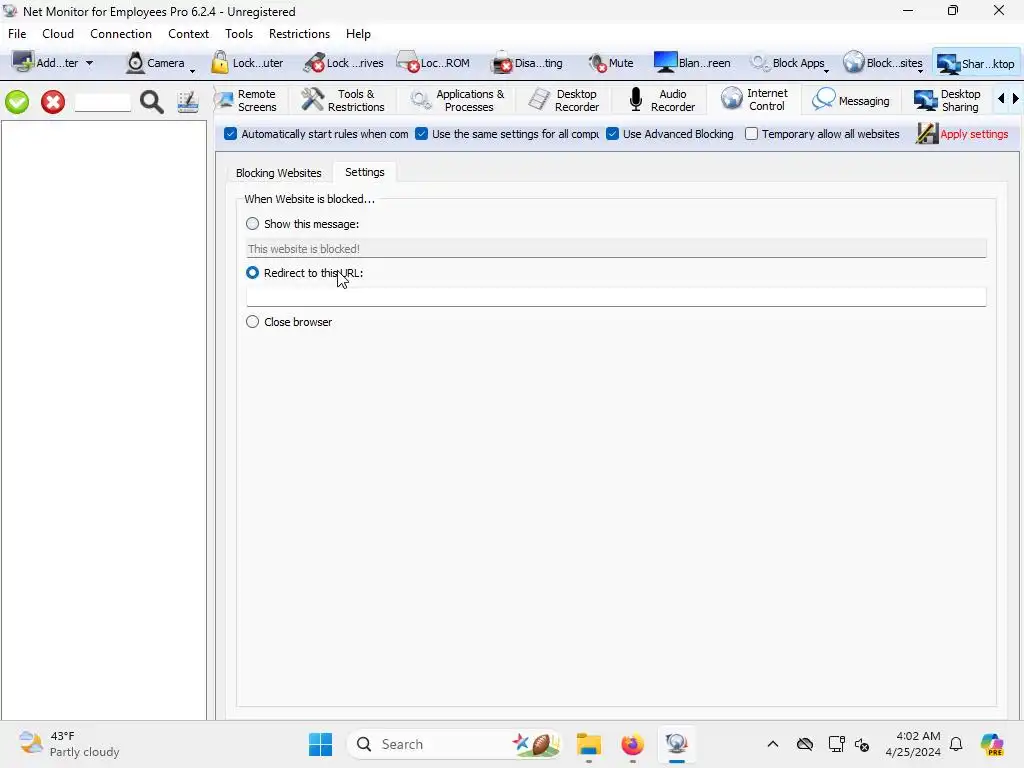The image size is (1024, 768).
Task: Show hidden tray icons chevron
Action: (x=773, y=744)
